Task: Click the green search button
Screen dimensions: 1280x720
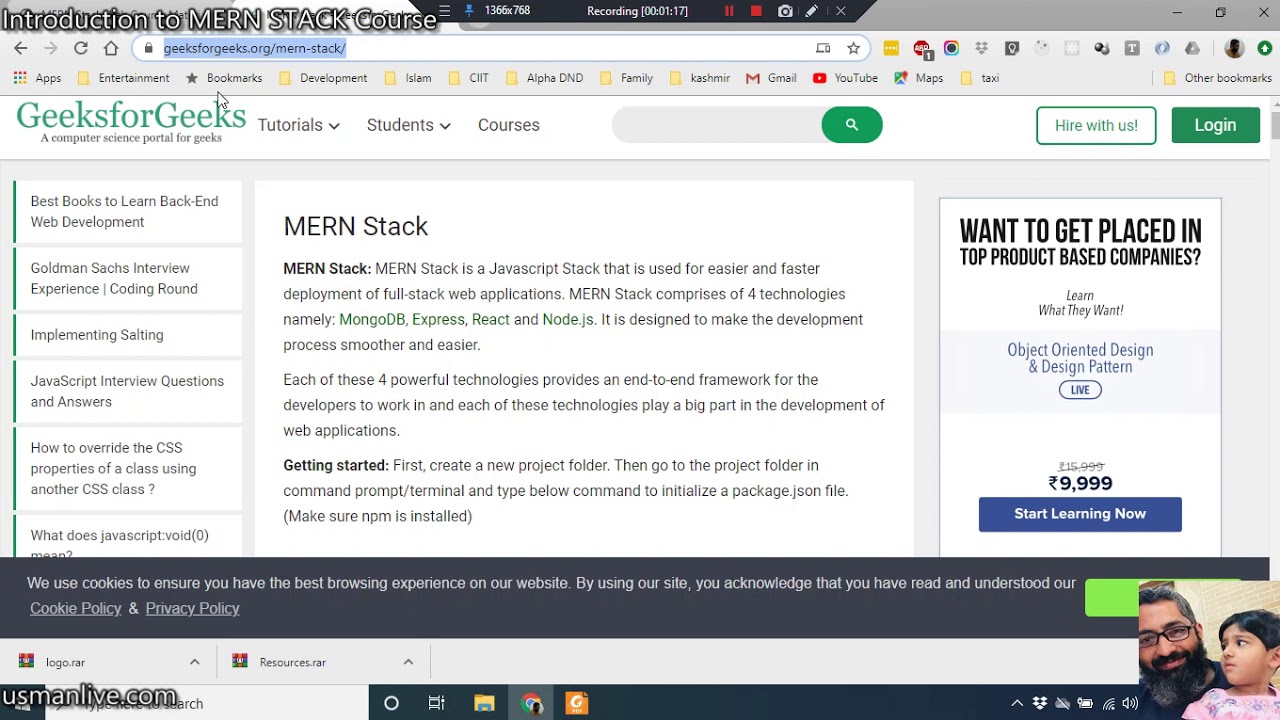Action: pos(852,125)
